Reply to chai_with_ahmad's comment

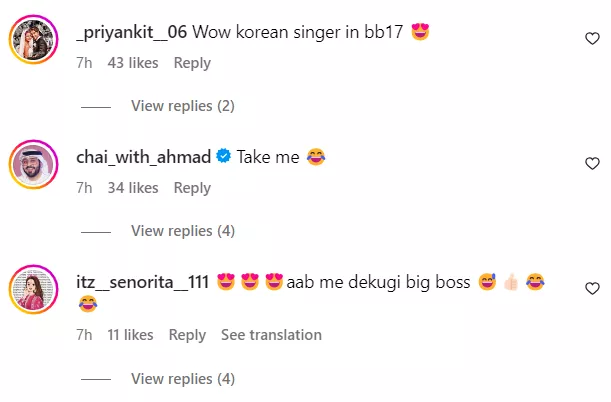[x=192, y=188]
